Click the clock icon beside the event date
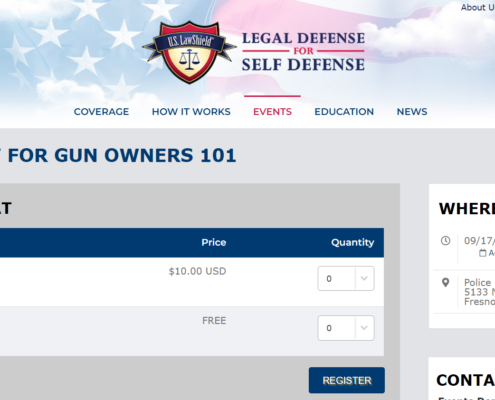The height and width of the screenshot is (400, 495). tap(445, 241)
